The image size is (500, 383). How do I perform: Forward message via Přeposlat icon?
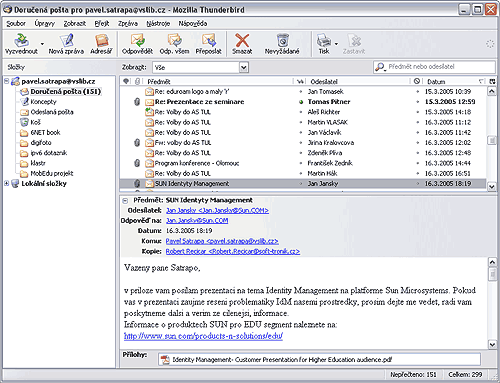[x=209, y=43]
